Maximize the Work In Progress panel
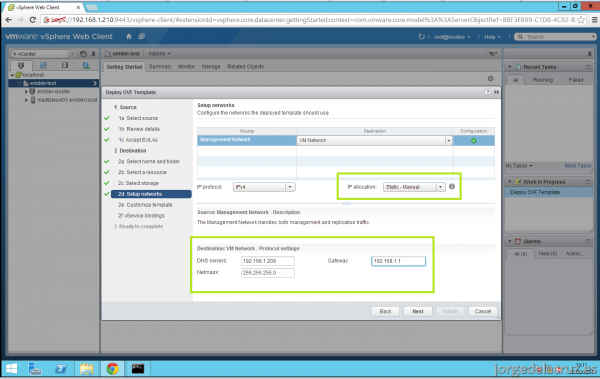600x379 pixels. (589, 182)
